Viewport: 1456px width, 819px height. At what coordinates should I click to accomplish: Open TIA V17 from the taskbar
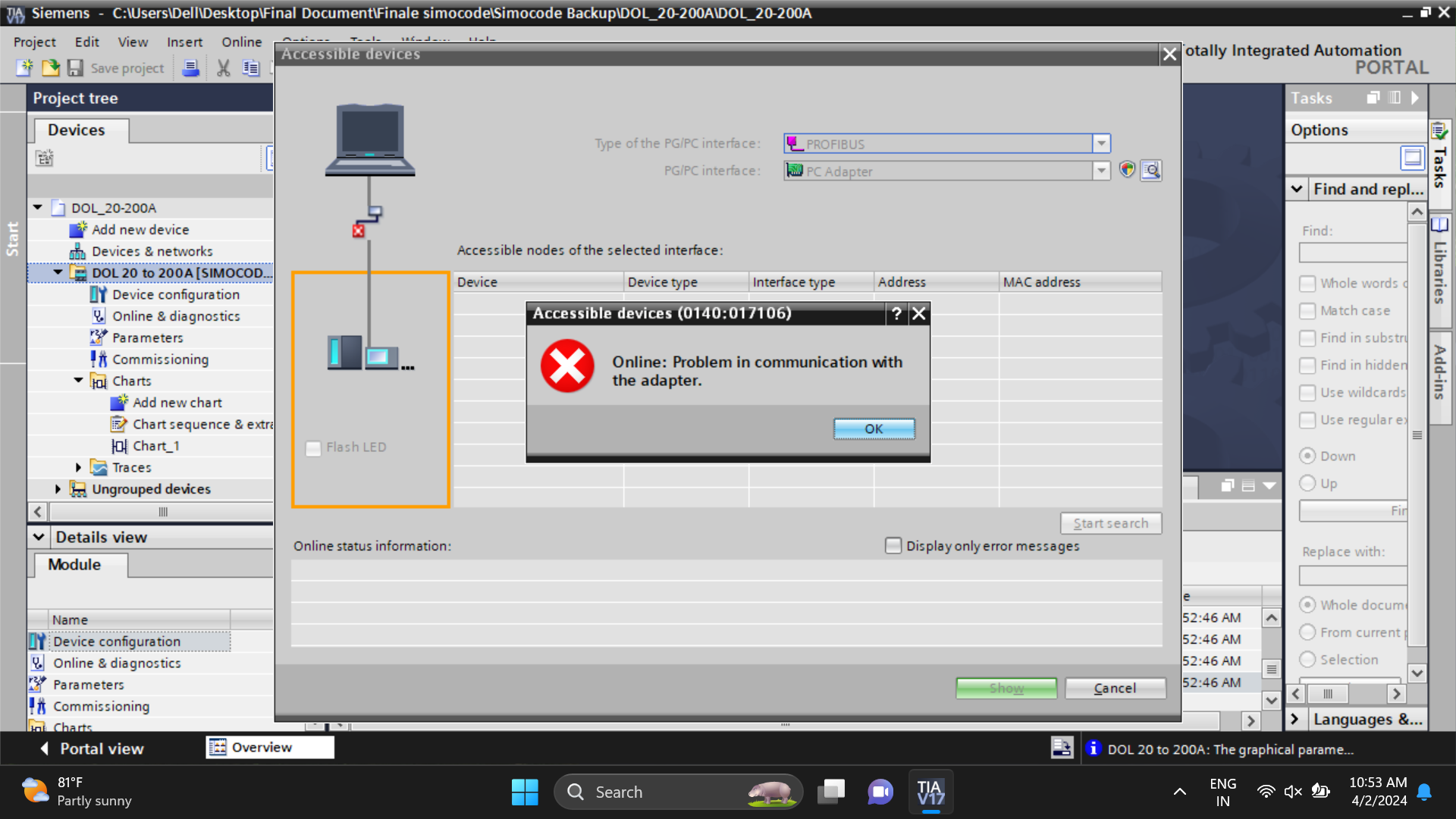[930, 792]
